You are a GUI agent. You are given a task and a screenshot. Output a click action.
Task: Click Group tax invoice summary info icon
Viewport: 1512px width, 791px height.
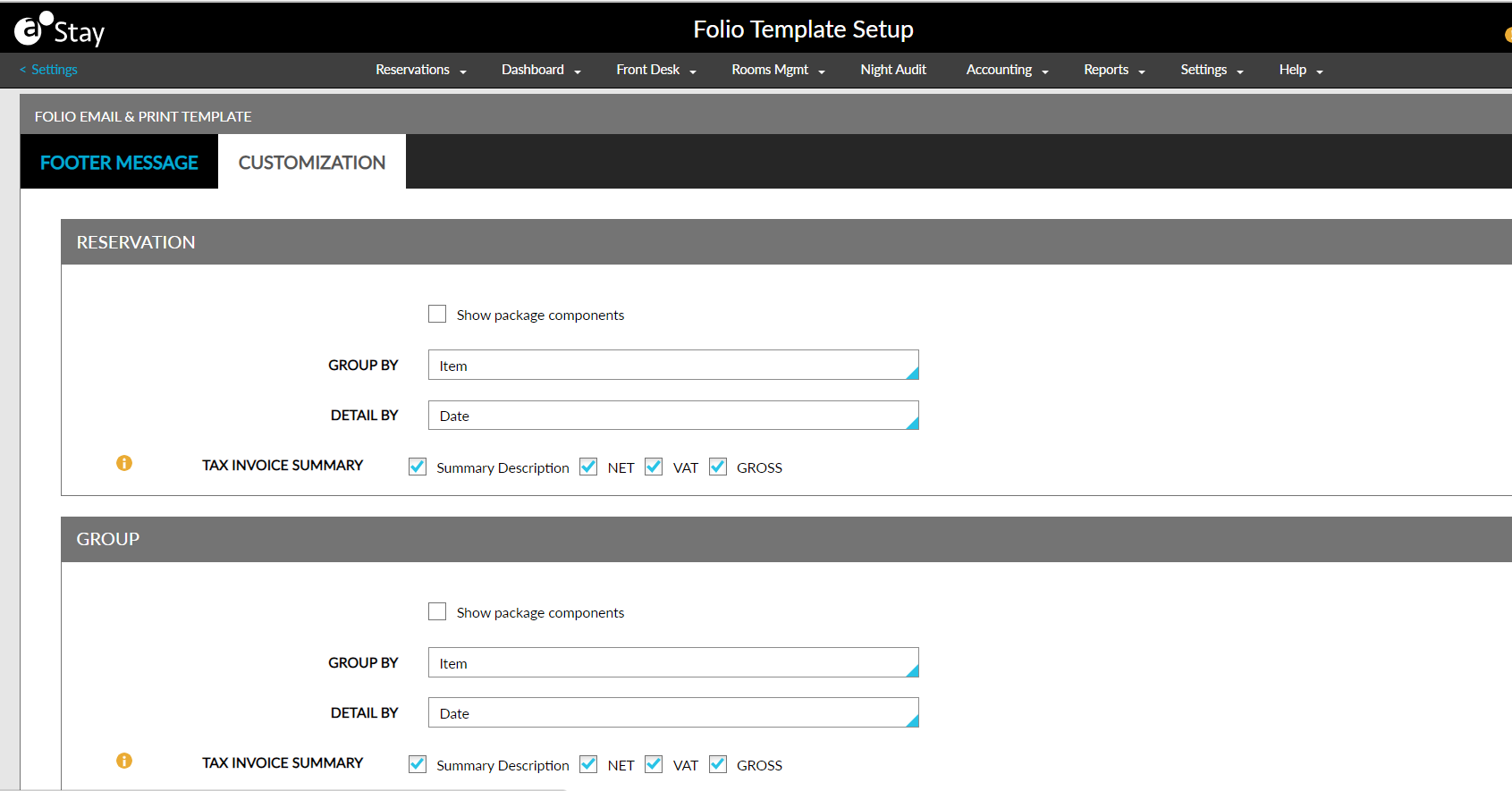[x=124, y=761]
